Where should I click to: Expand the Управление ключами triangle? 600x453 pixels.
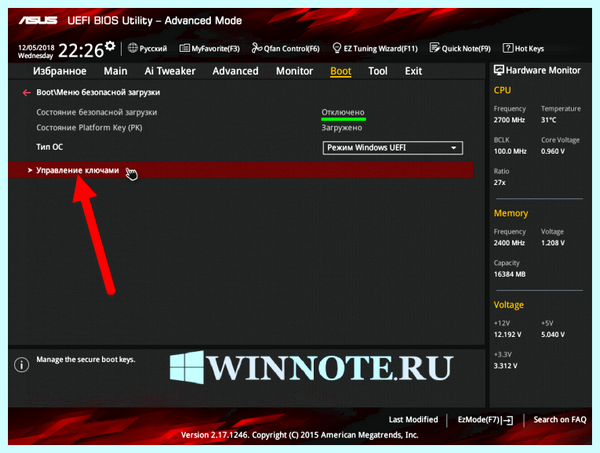coord(29,170)
